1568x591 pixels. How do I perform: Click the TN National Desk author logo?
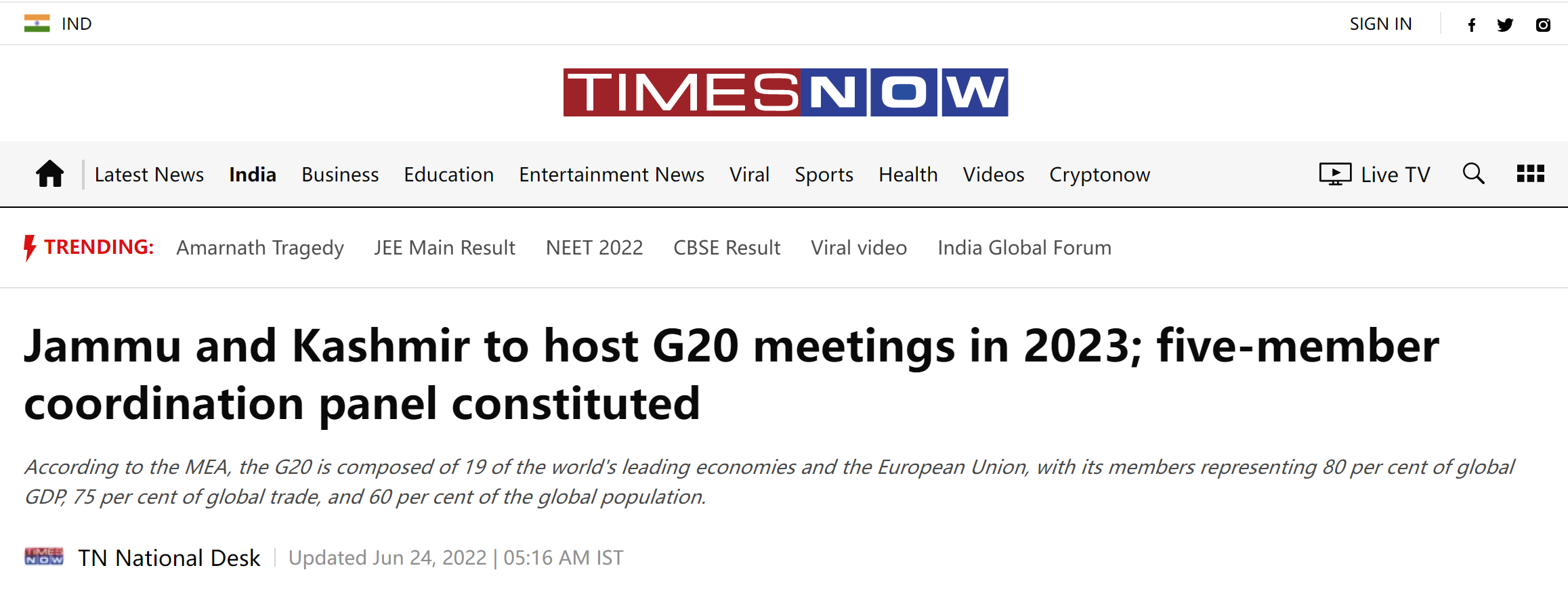click(44, 557)
